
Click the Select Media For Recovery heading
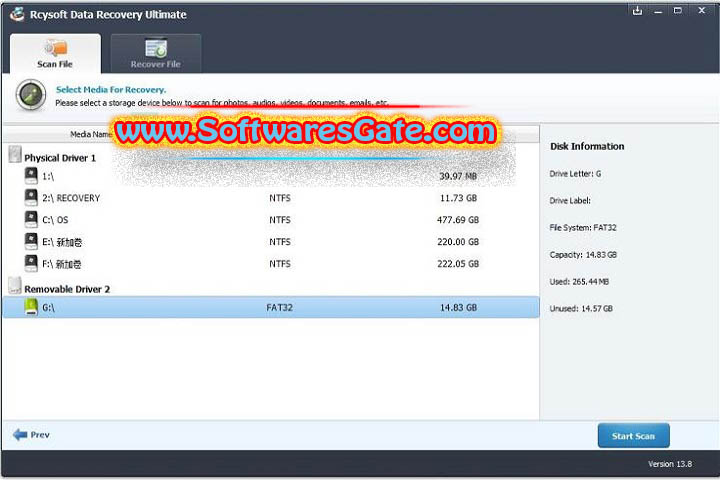111,90
